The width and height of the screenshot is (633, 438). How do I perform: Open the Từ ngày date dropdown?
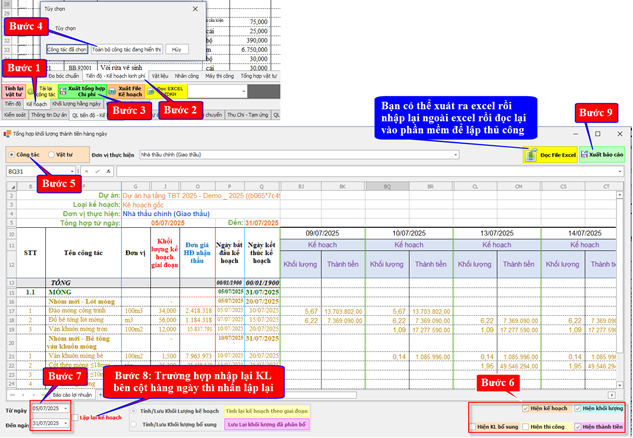tap(67, 409)
